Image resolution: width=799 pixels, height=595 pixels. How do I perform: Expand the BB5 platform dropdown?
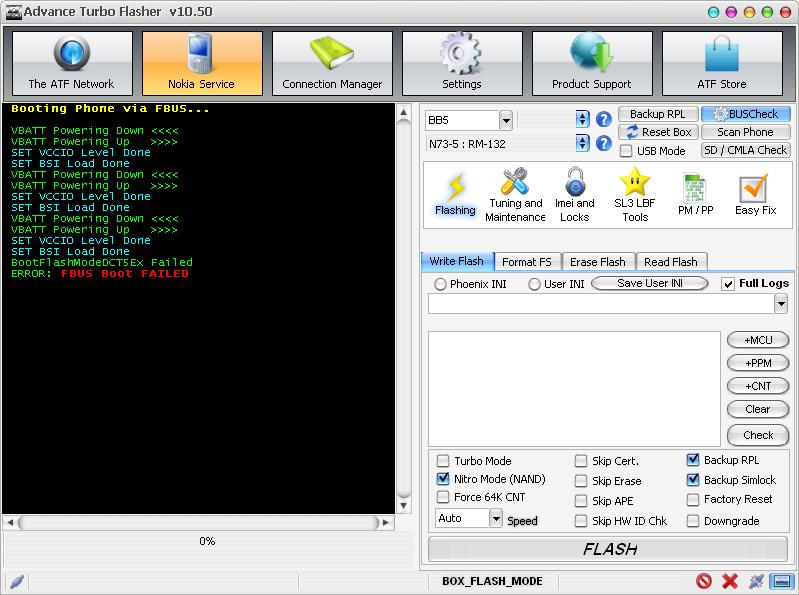point(505,120)
